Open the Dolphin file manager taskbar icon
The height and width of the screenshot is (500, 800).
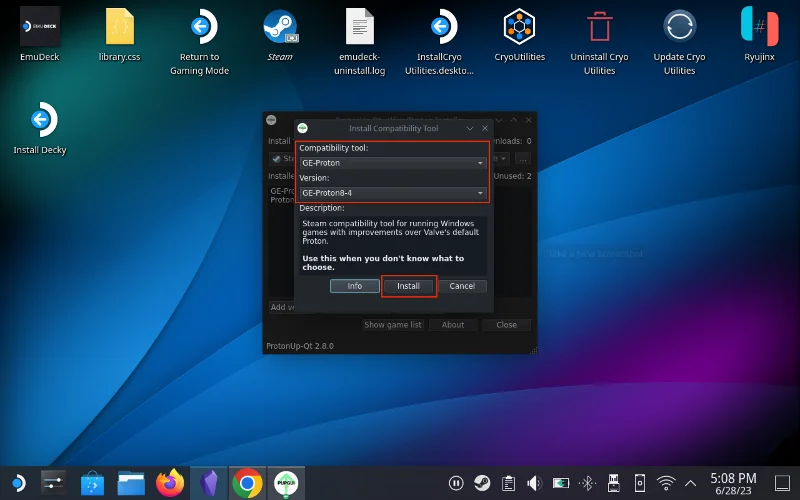pos(131,483)
